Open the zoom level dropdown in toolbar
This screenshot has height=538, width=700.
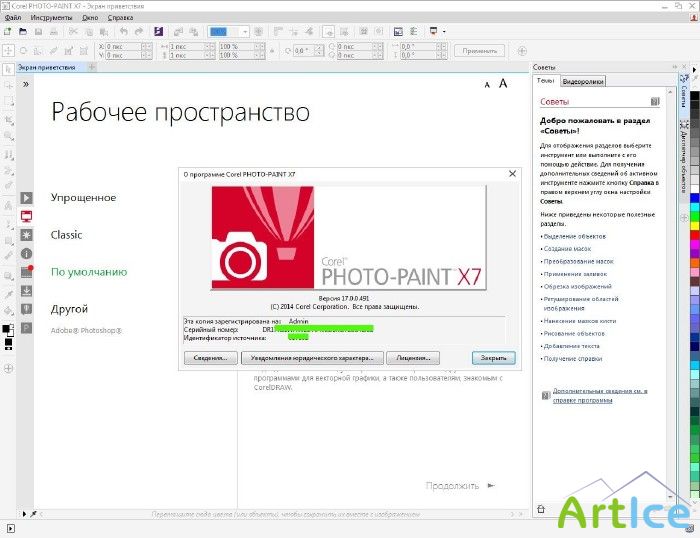point(244,32)
